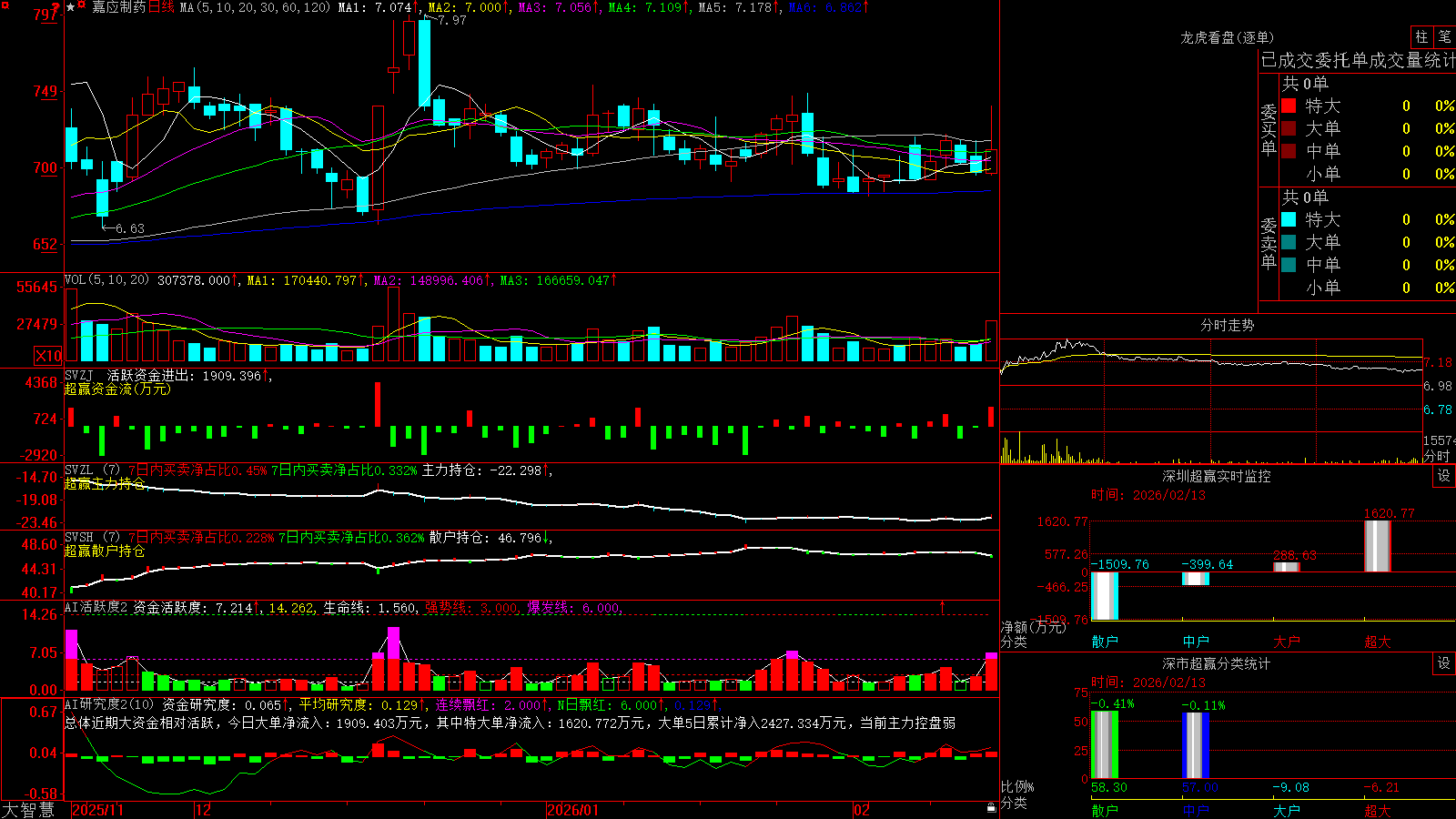This screenshot has width=1456, height=819.
Task: Click the 委卖单 section label
Action: point(1269,243)
